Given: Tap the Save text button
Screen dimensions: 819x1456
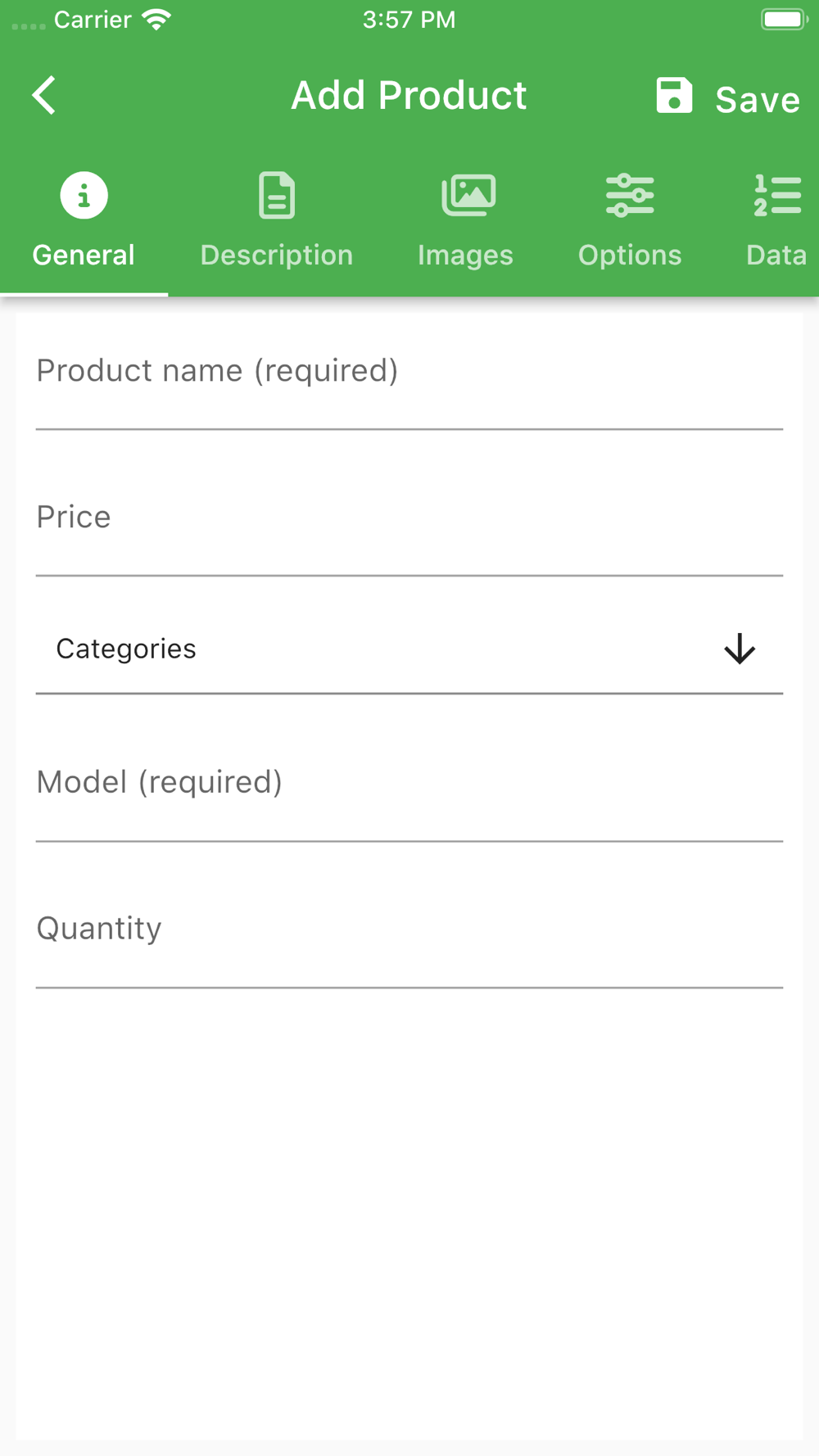Looking at the screenshot, I should [x=758, y=100].
